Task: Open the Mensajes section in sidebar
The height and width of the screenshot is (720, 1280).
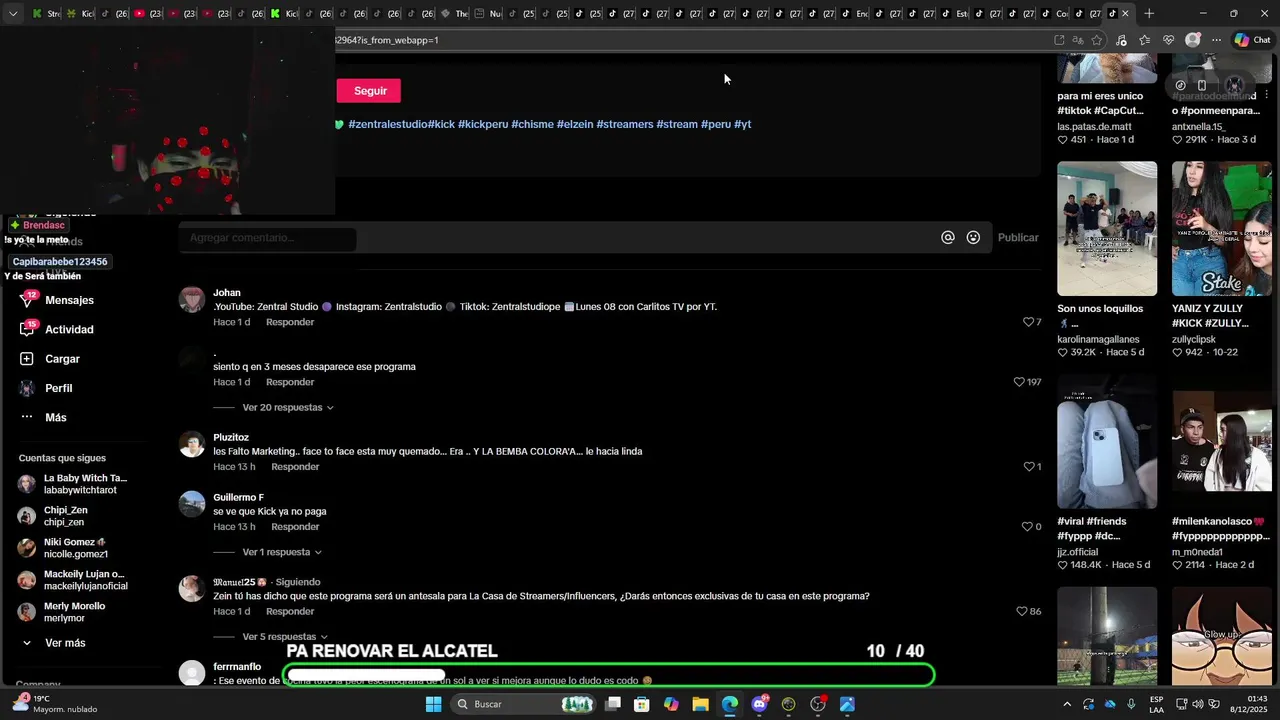Action: pos(58,300)
